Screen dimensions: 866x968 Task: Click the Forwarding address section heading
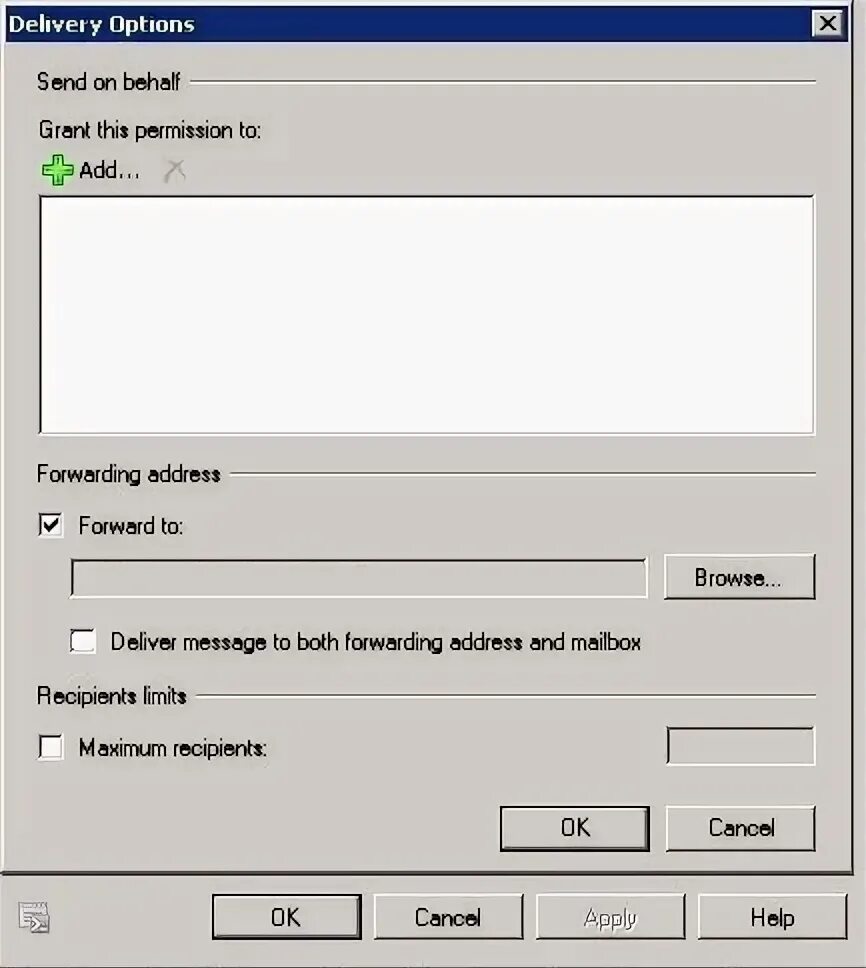128,474
